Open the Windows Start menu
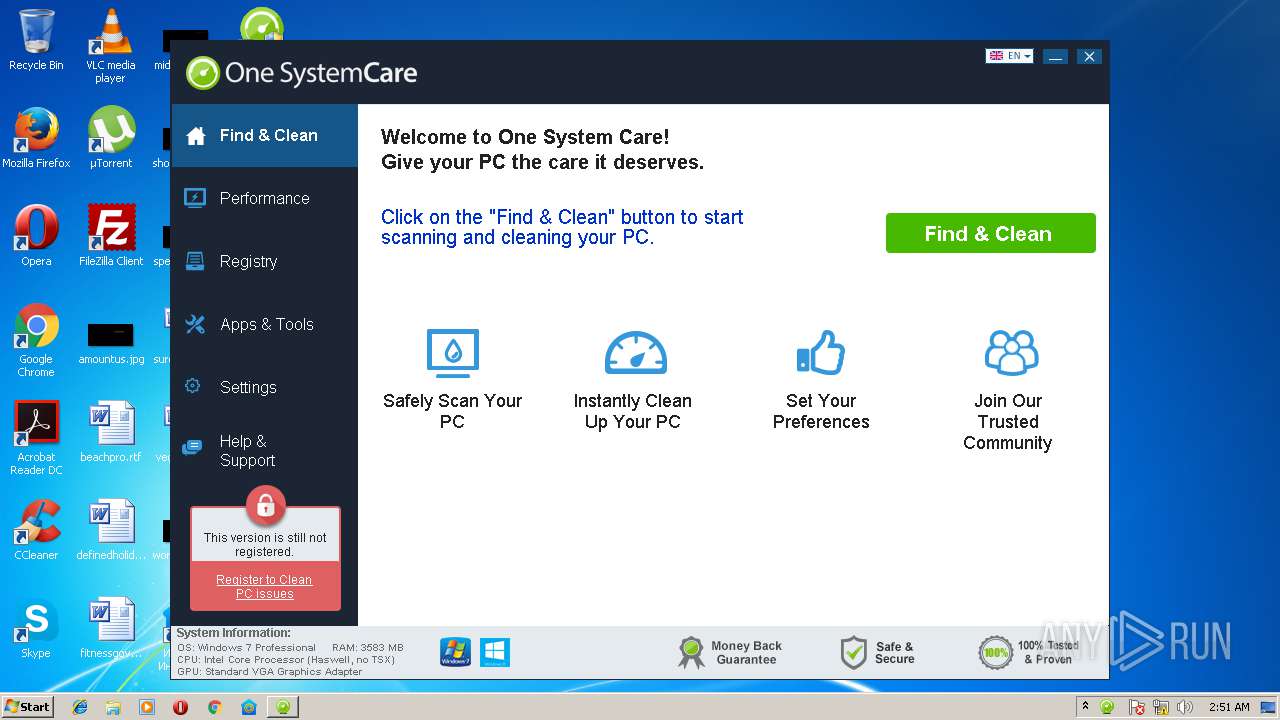This screenshot has width=1280, height=720. click(x=27, y=706)
